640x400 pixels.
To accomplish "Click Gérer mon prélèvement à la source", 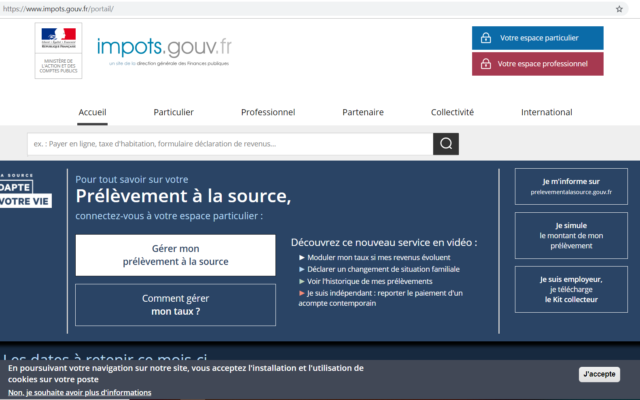I will pos(176,255).
